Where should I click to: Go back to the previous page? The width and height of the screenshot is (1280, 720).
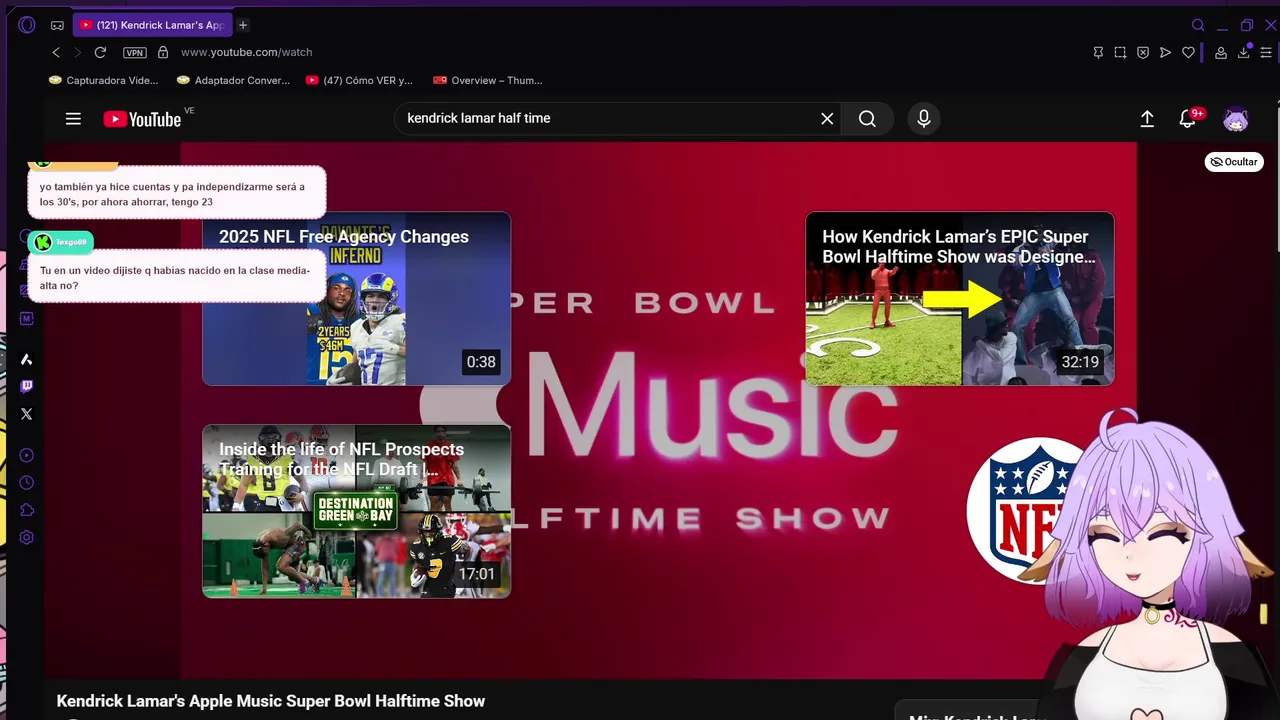coord(56,52)
